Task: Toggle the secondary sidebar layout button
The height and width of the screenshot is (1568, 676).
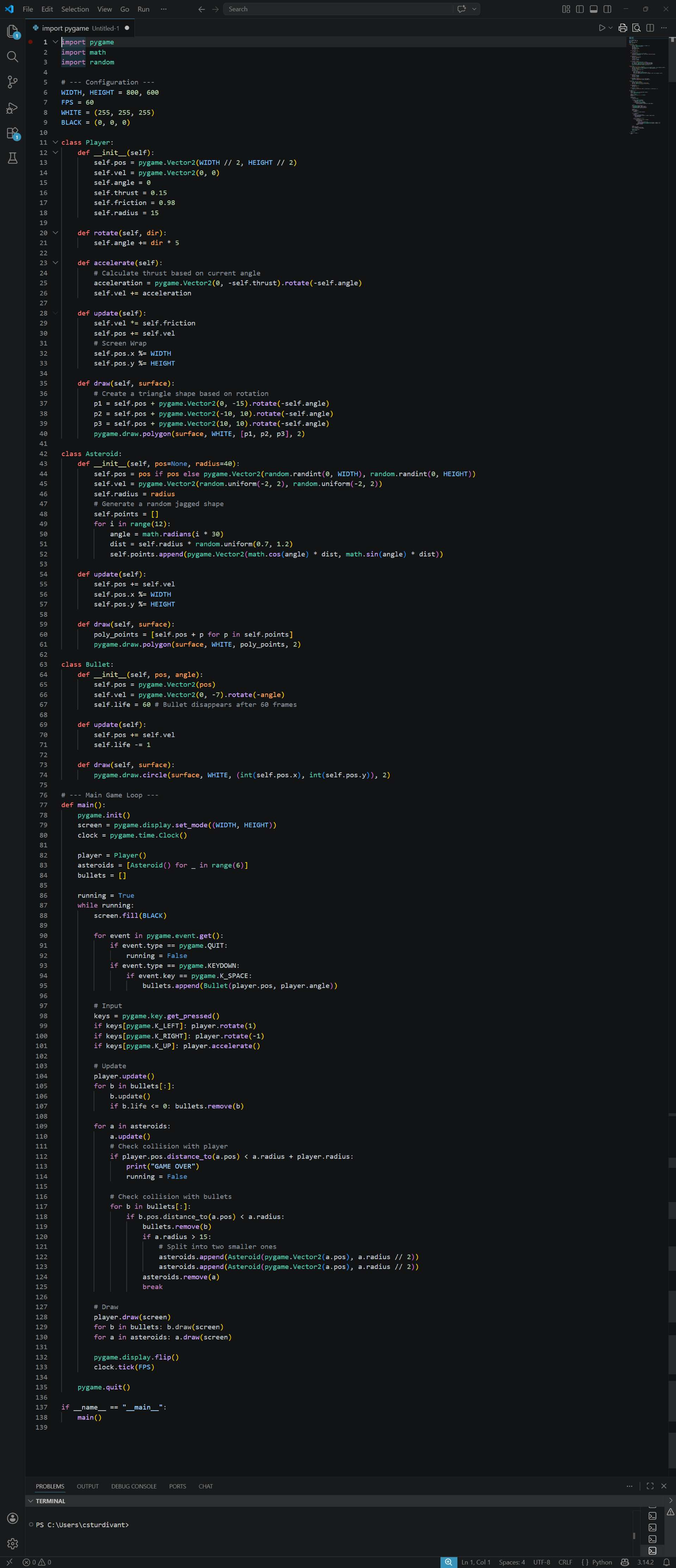Action: tap(607, 9)
